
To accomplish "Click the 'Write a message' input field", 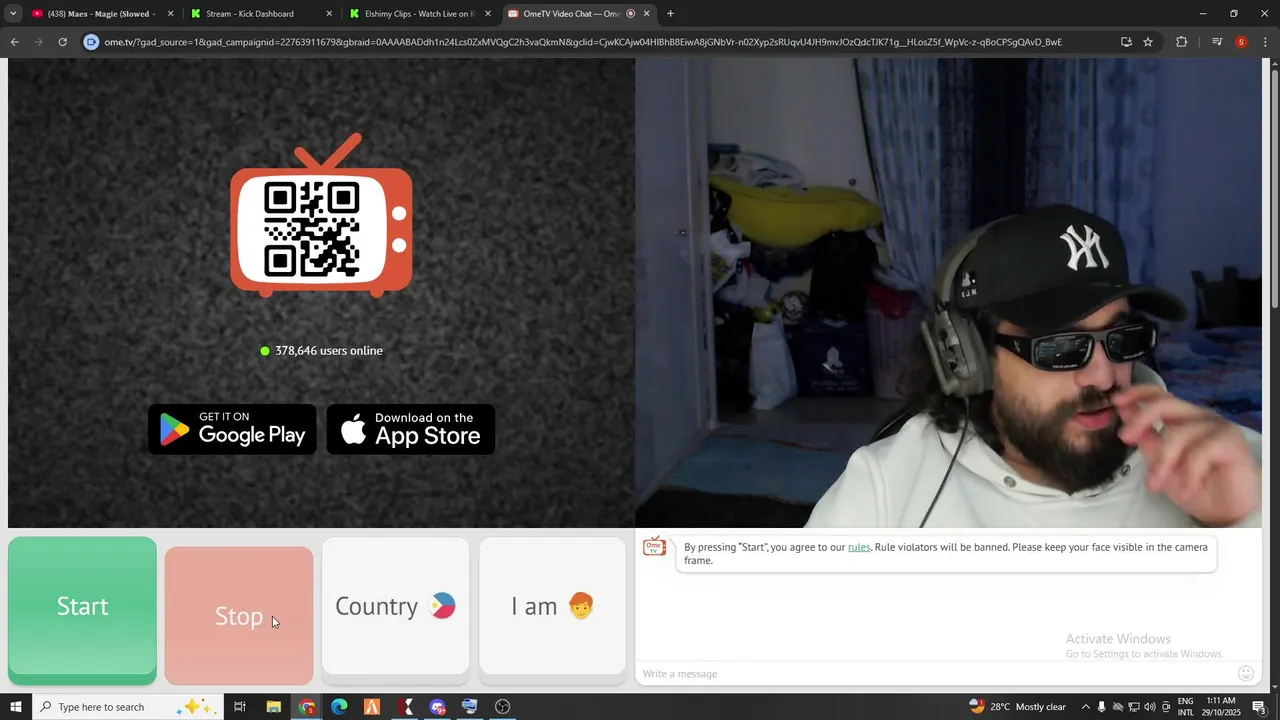I will click(935, 674).
